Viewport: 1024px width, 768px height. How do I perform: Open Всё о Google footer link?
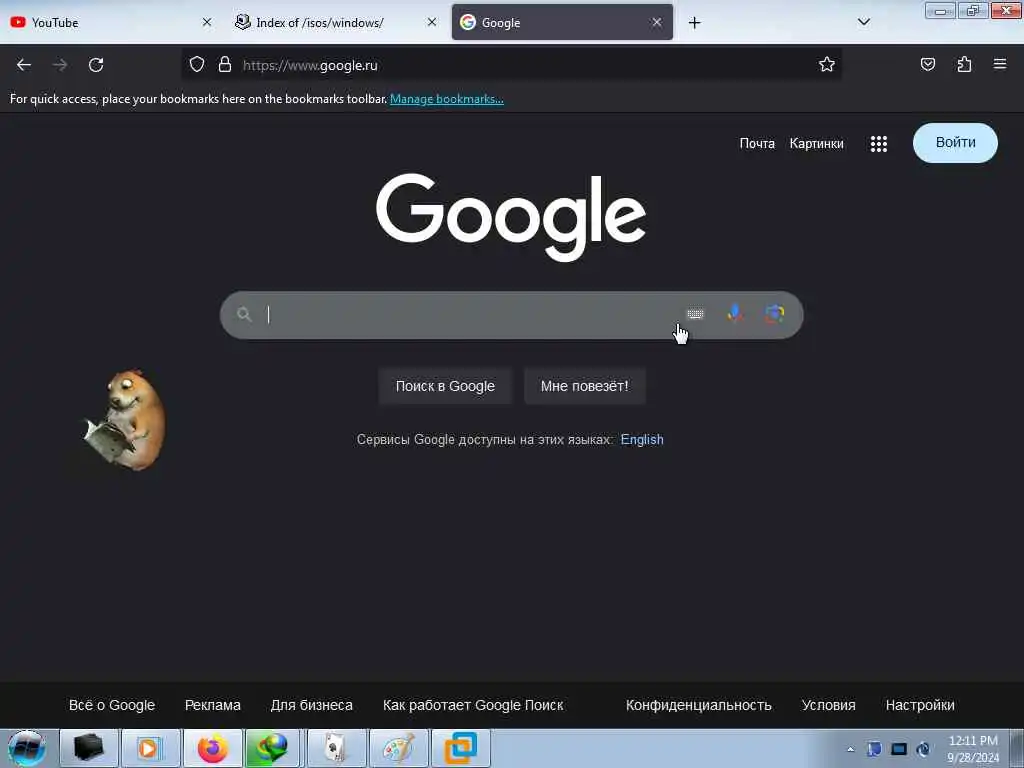[112, 705]
